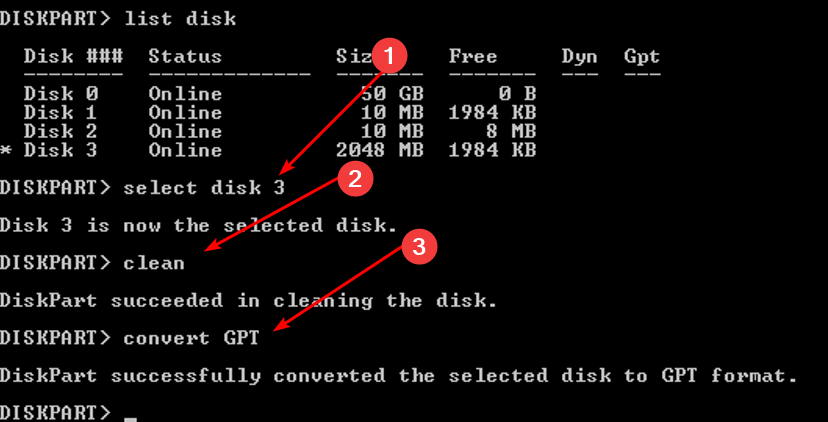828x422 pixels.
Task: Click the "select disk 3" command
Action: coord(204,187)
